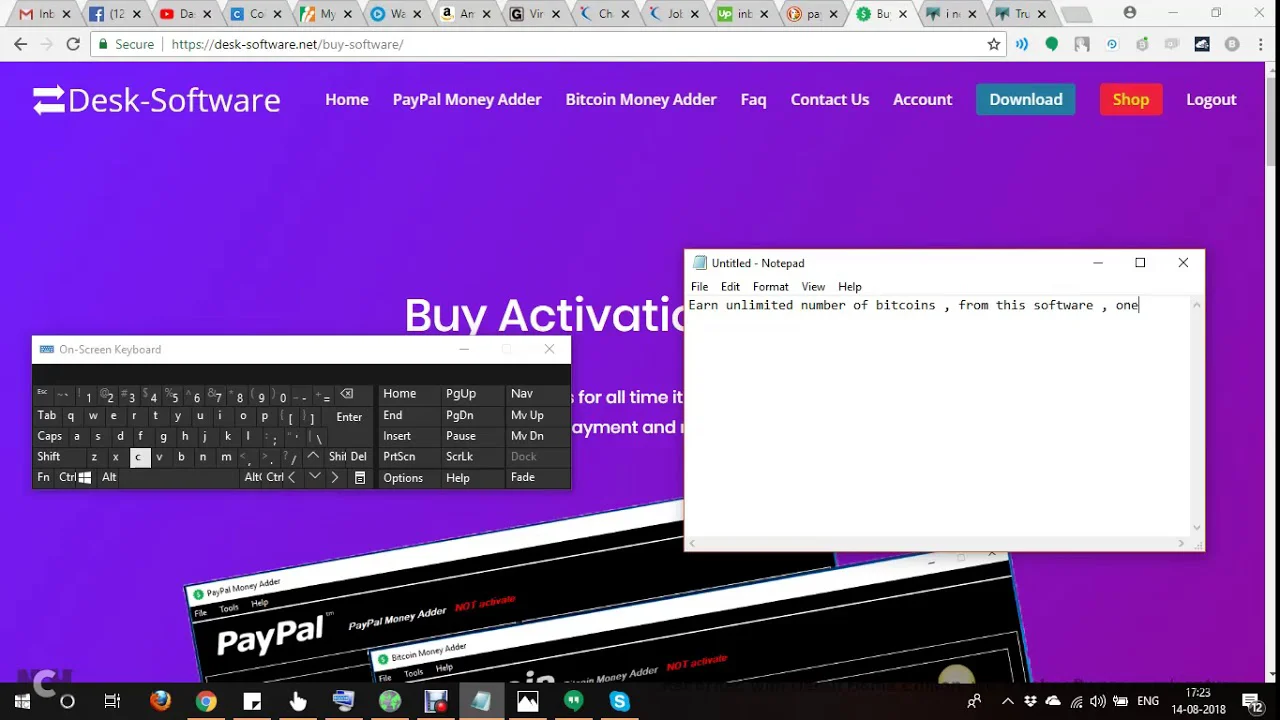Tap the context menu key on On-Screen Keyboard
The image size is (1280, 720).
(x=360, y=478)
